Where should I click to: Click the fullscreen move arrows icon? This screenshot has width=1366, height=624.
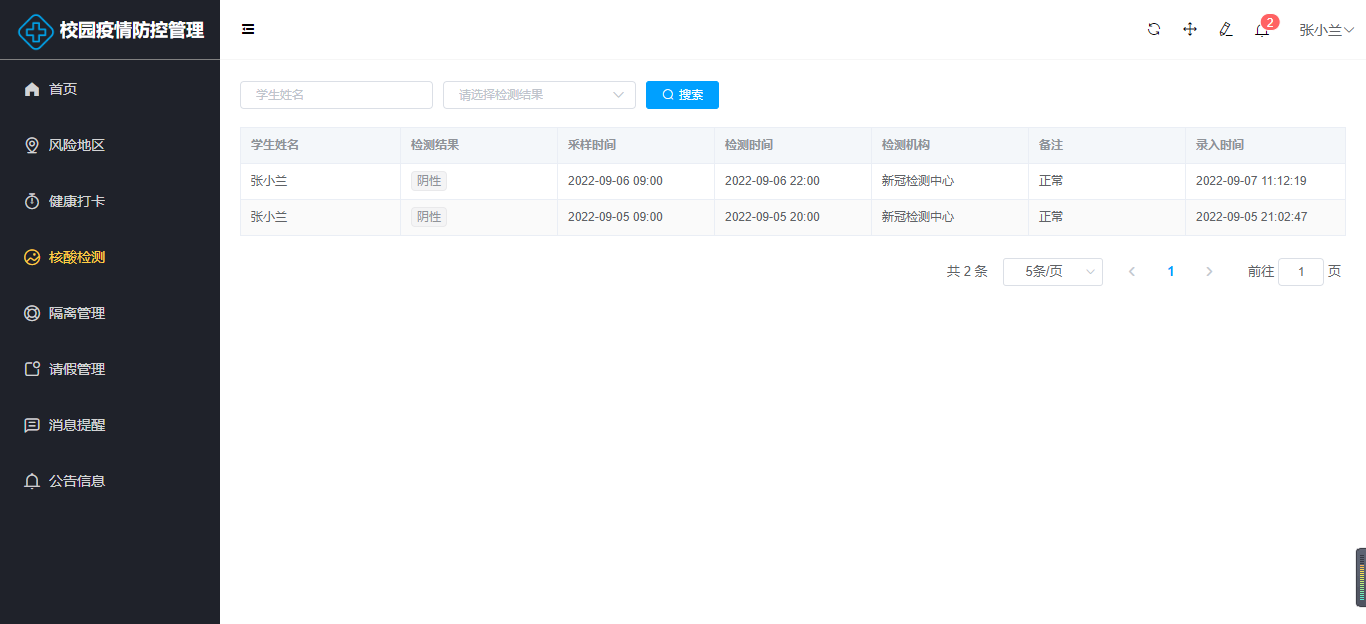click(x=1190, y=30)
